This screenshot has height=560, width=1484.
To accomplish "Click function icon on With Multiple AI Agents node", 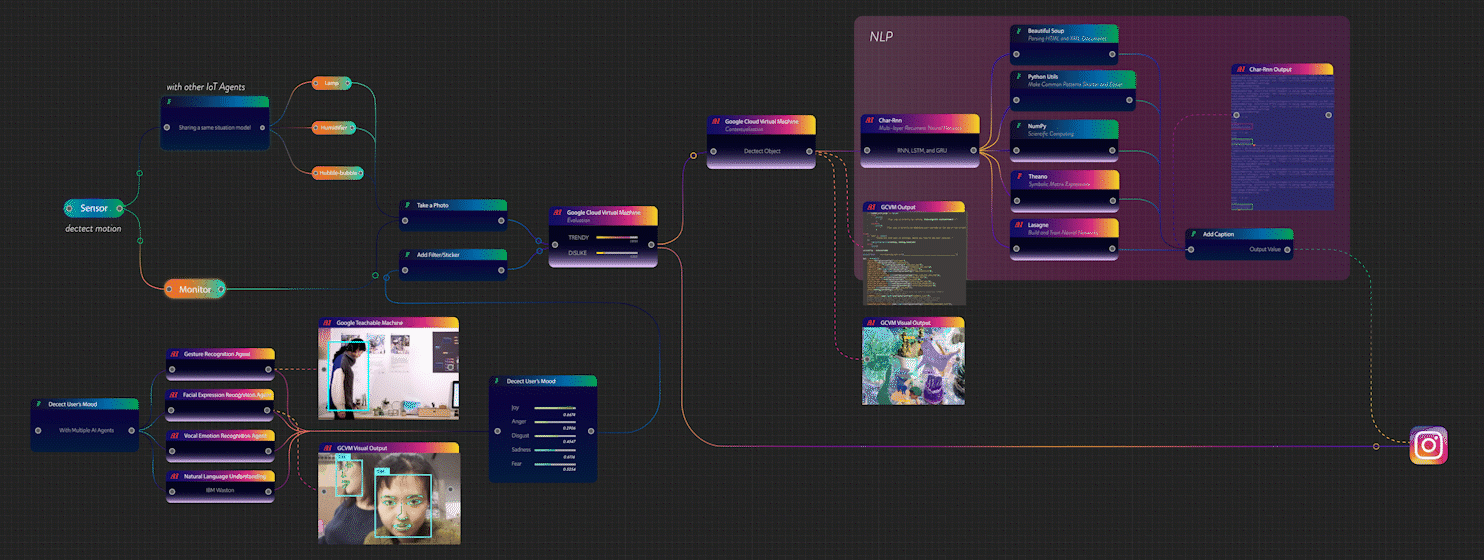I will click(40, 405).
